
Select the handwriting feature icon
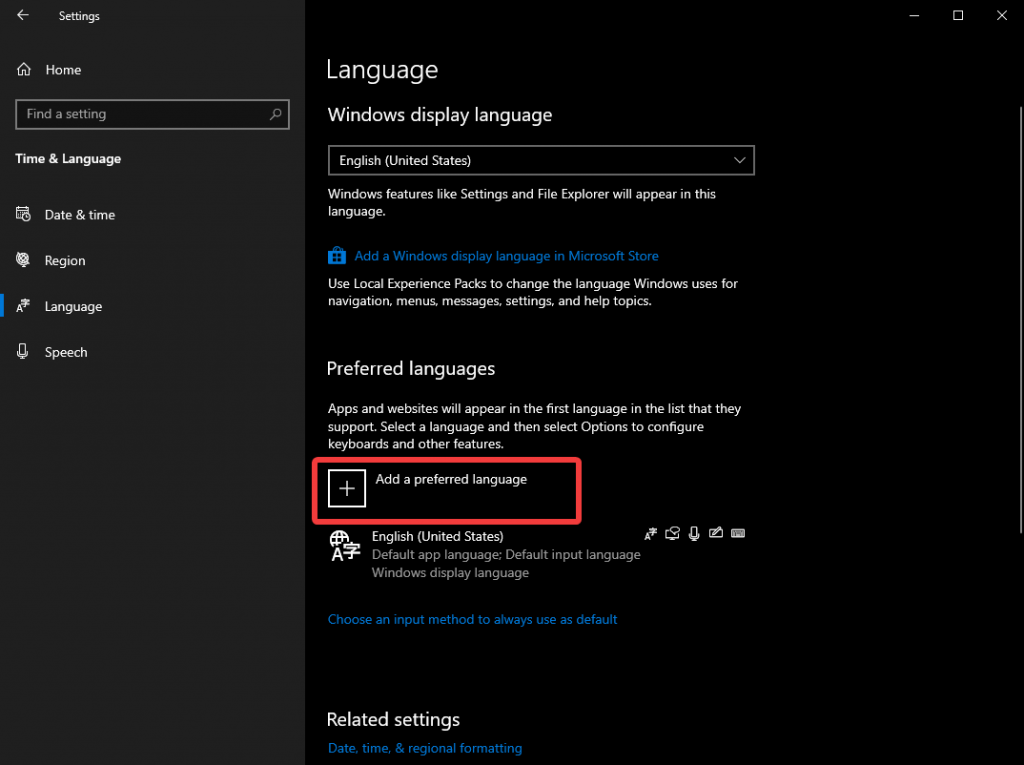[716, 533]
